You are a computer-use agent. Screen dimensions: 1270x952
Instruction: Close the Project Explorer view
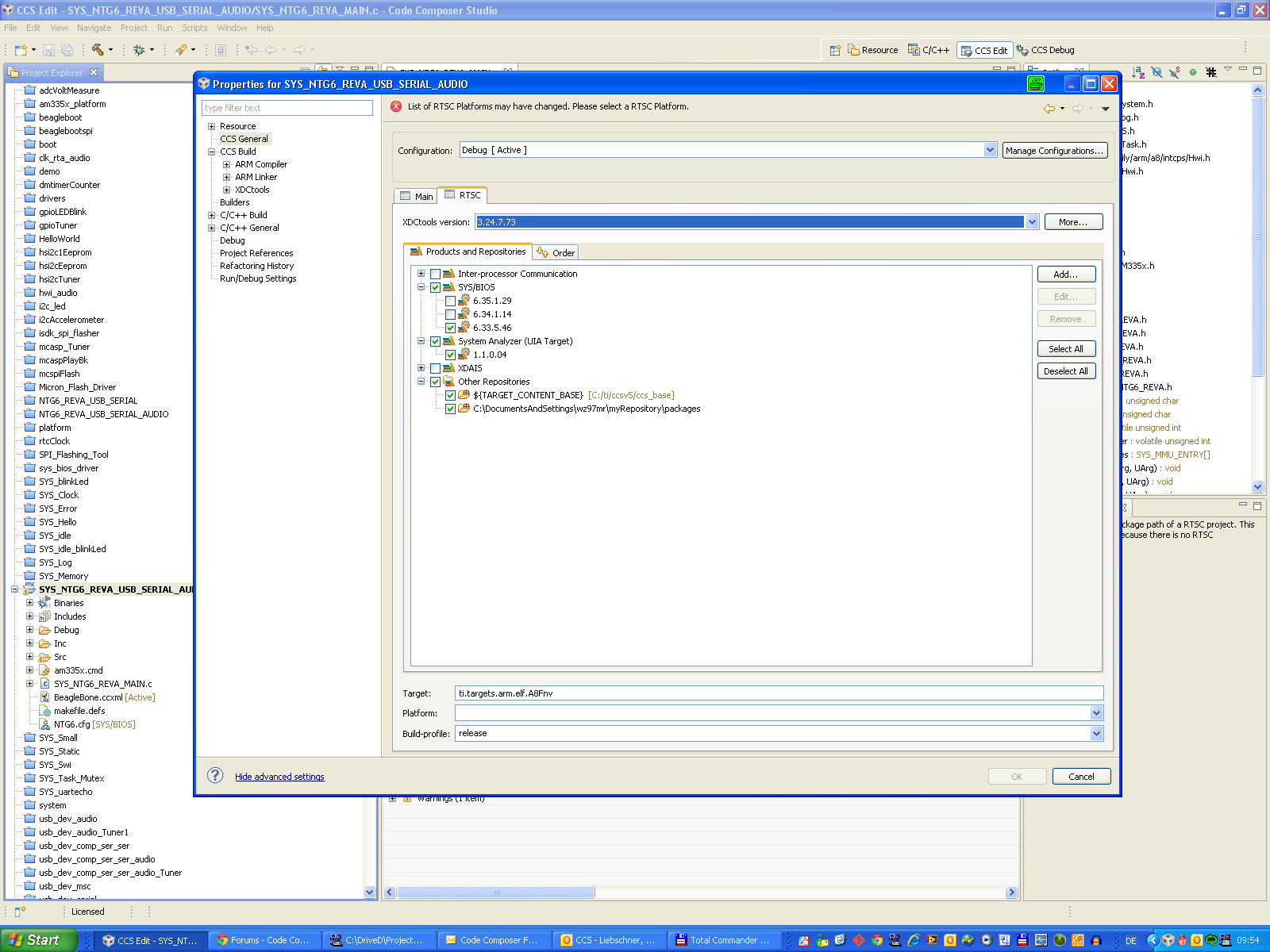94,72
